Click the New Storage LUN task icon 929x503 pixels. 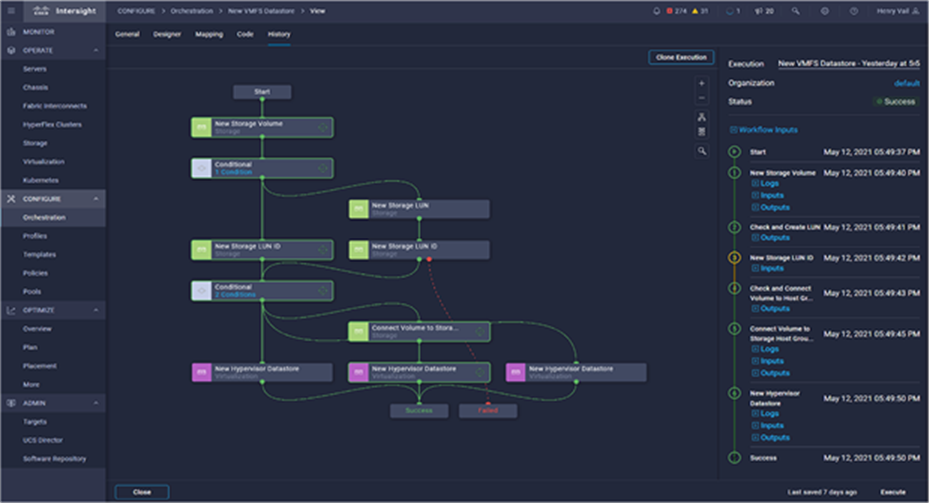click(x=358, y=209)
